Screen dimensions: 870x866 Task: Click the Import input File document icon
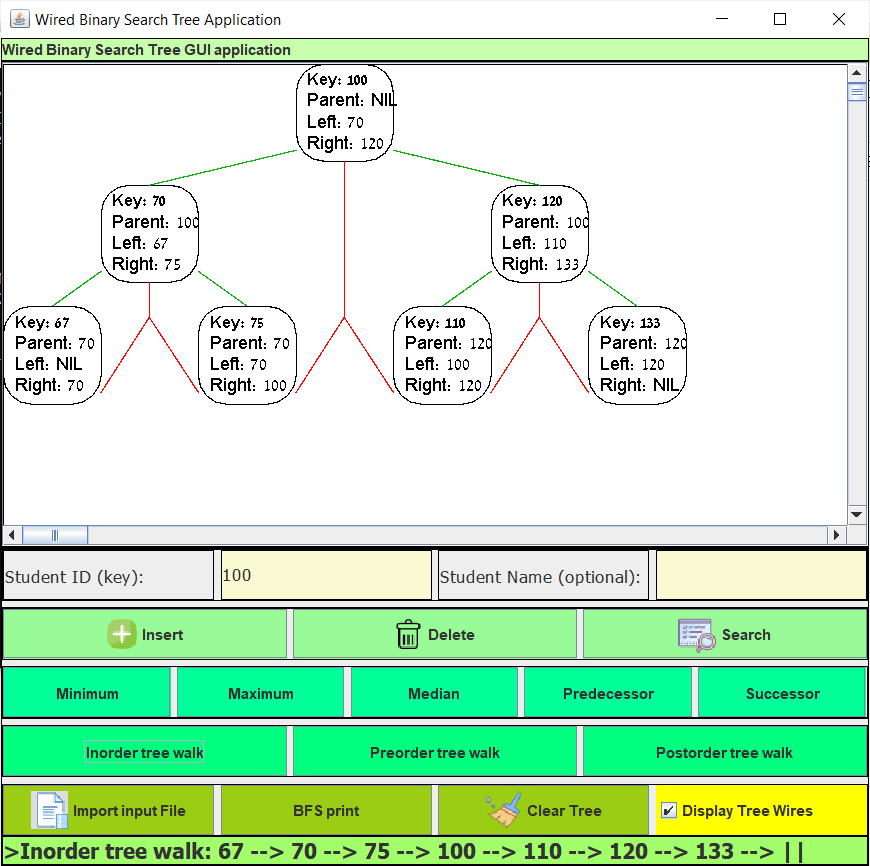49,810
